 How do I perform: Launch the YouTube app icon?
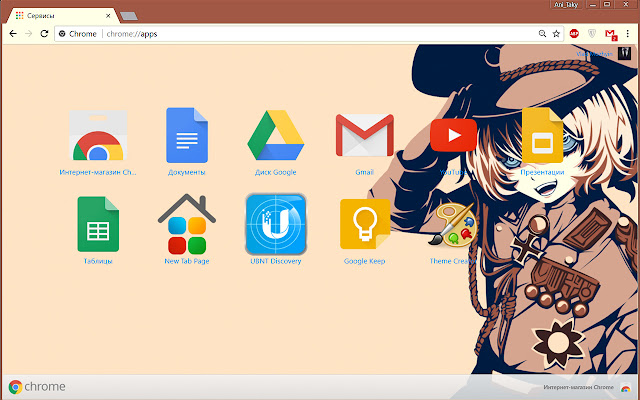coord(453,135)
